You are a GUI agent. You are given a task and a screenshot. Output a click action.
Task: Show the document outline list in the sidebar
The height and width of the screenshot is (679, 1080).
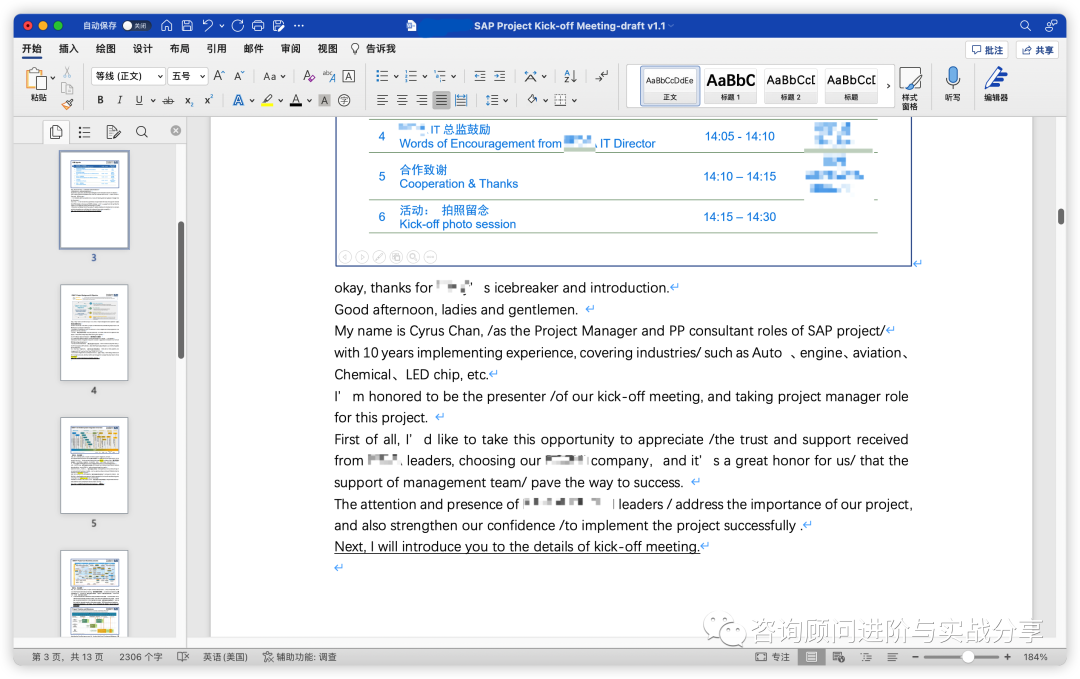pyautogui.click(x=85, y=132)
